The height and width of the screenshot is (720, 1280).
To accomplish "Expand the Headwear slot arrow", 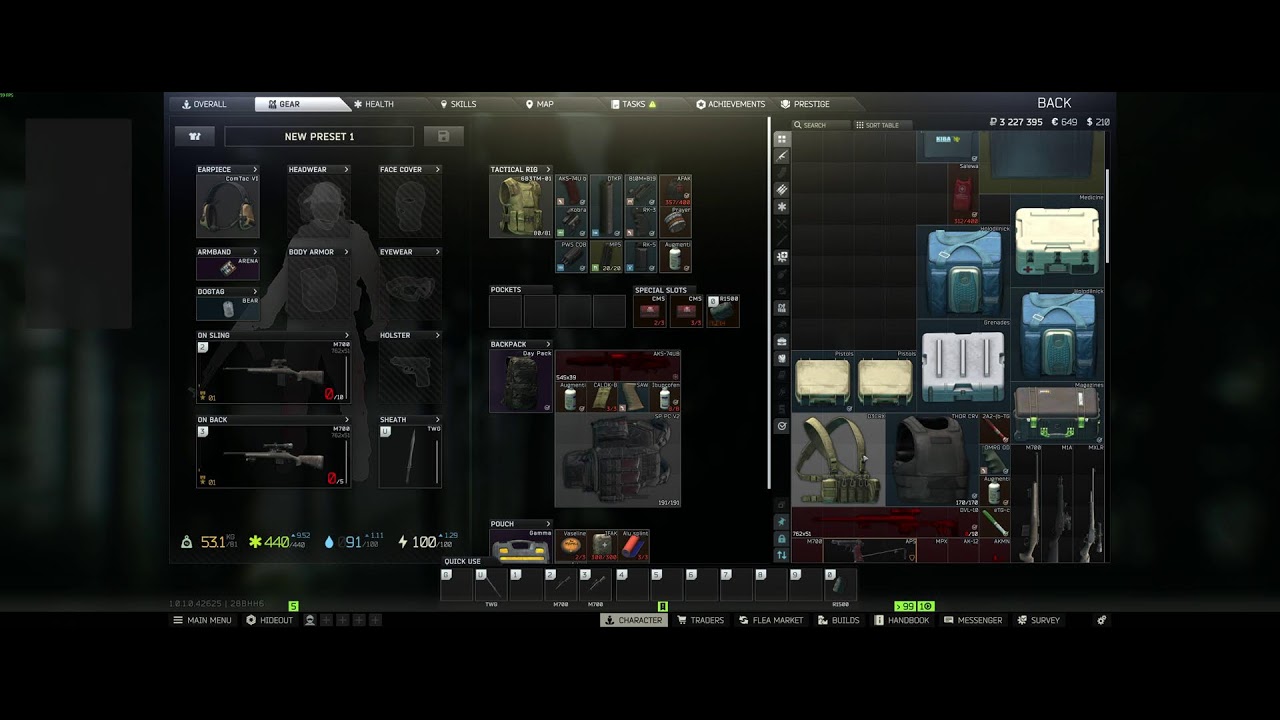I will point(346,170).
